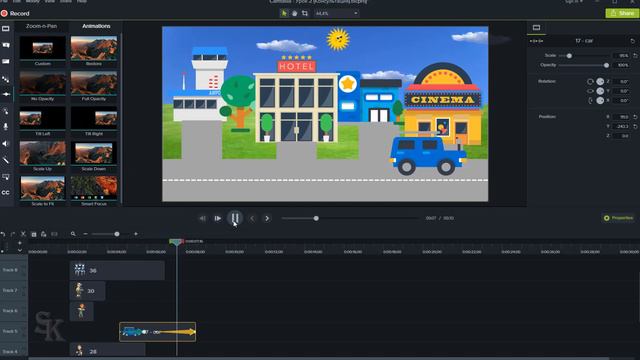
Task: Choose the Scale Up animation thumbnail
Action: click(x=42, y=153)
